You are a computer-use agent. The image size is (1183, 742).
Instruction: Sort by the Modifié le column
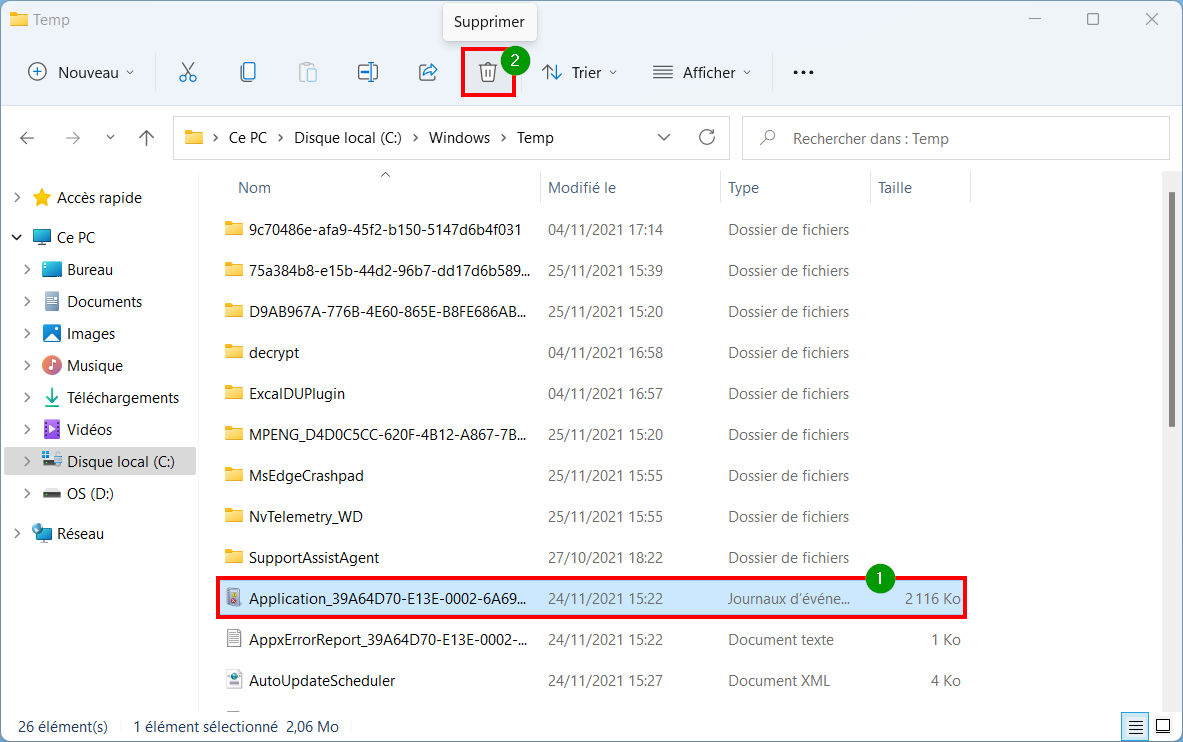(582, 188)
